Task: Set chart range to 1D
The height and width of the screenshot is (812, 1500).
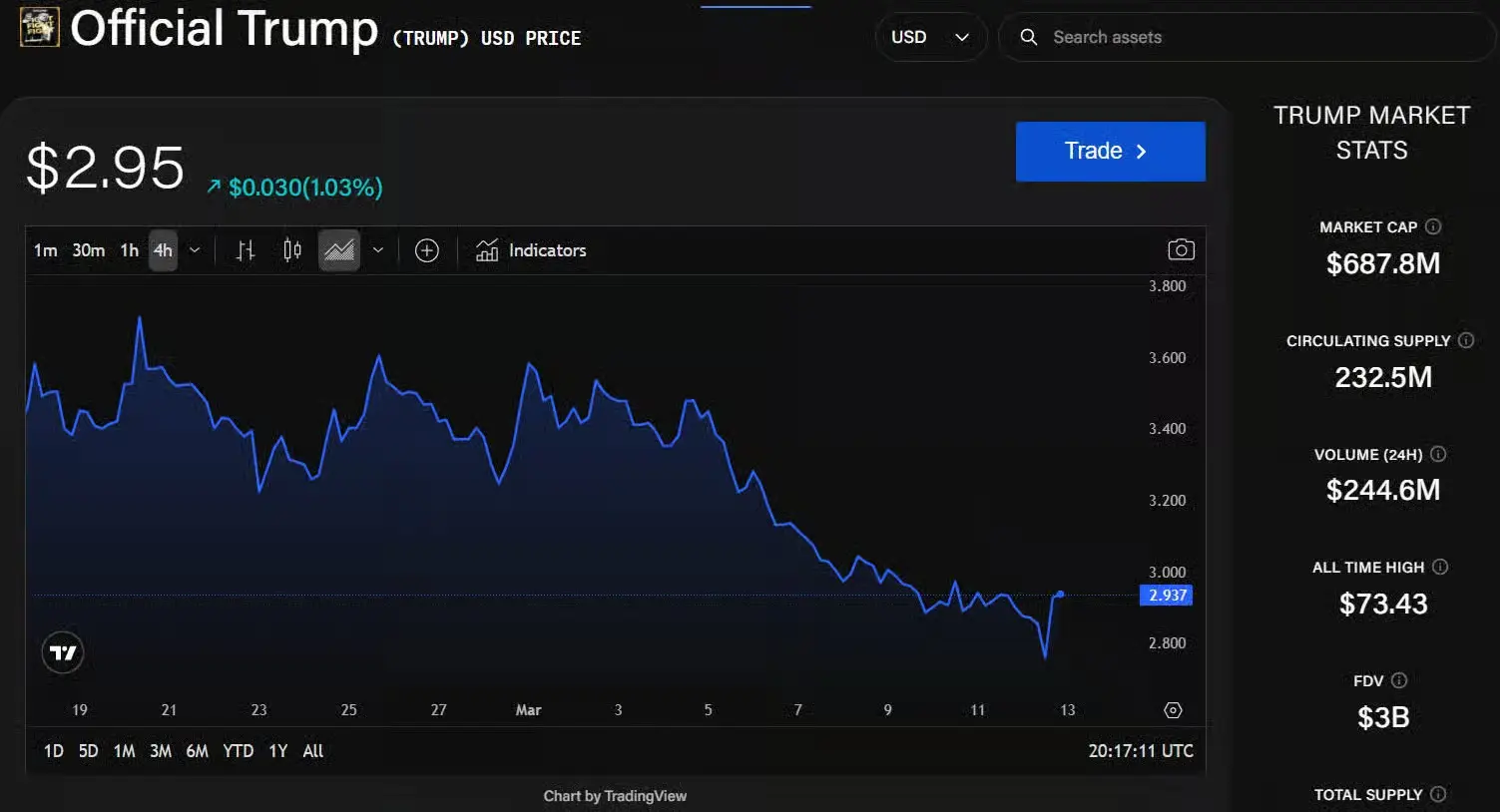Action: [54, 751]
